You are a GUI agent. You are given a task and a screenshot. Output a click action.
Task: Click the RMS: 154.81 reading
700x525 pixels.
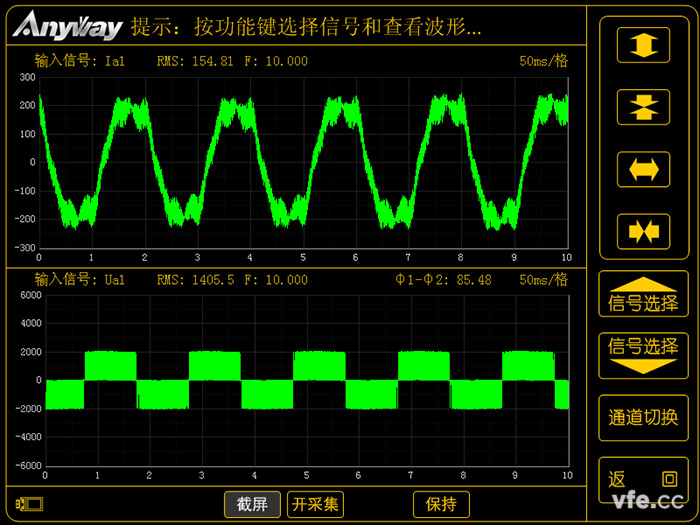click(x=195, y=61)
